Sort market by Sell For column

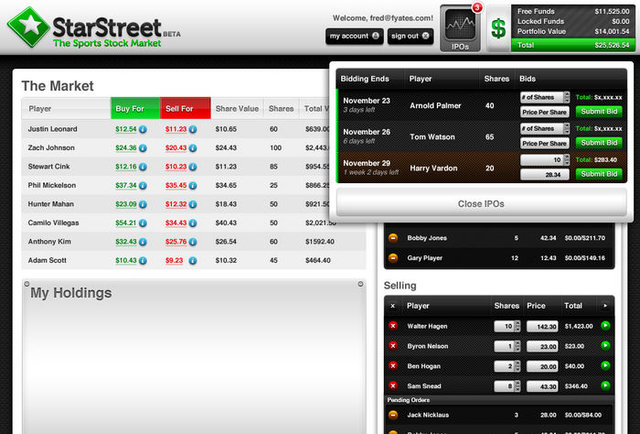pos(185,108)
